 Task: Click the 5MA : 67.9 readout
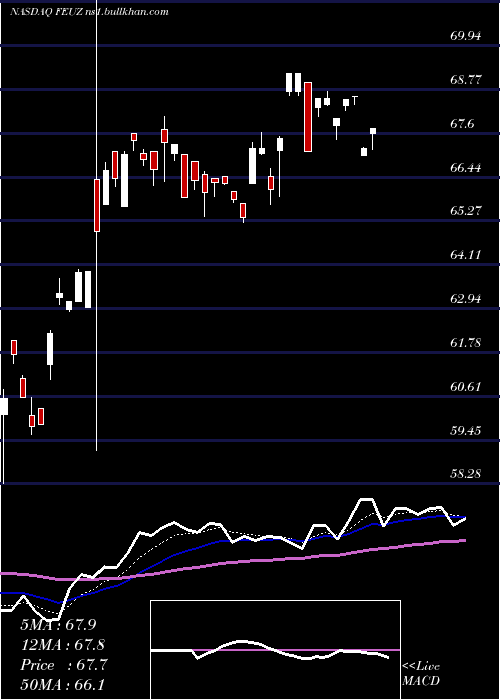[x=58, y=625]
